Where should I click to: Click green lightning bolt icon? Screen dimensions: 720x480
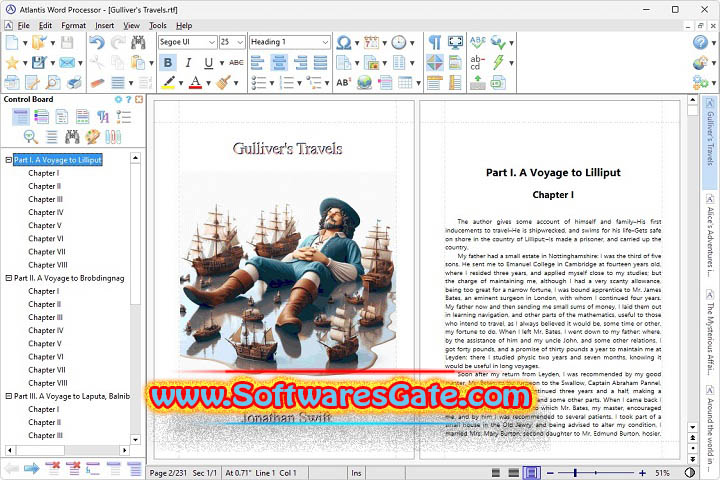pos(498,62)
